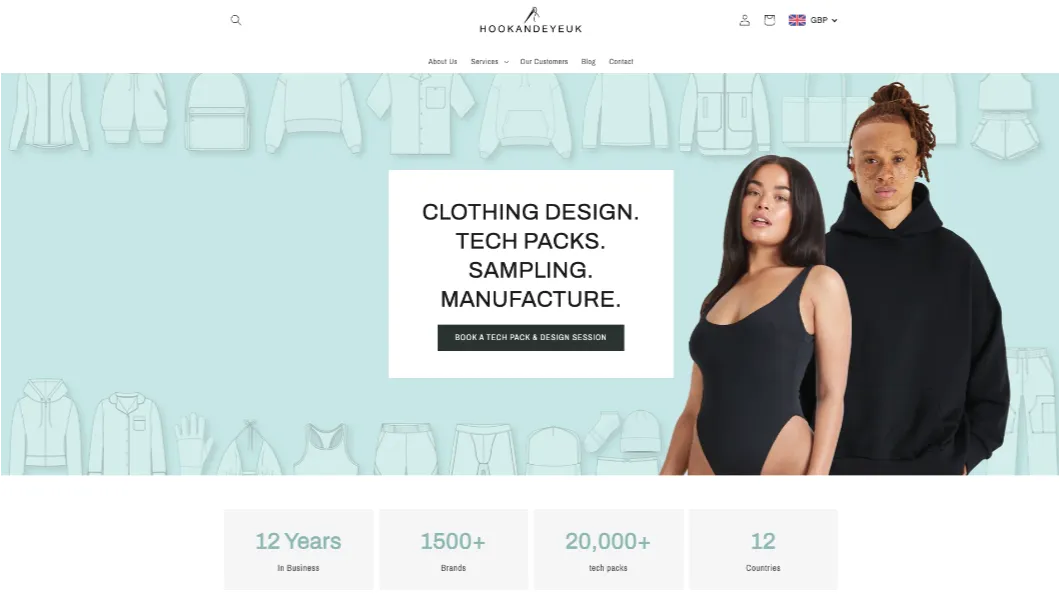The image size is (1059, 600).
Task: Open Our Customers page
Action: pyautogui.click(x=544, y=61)
